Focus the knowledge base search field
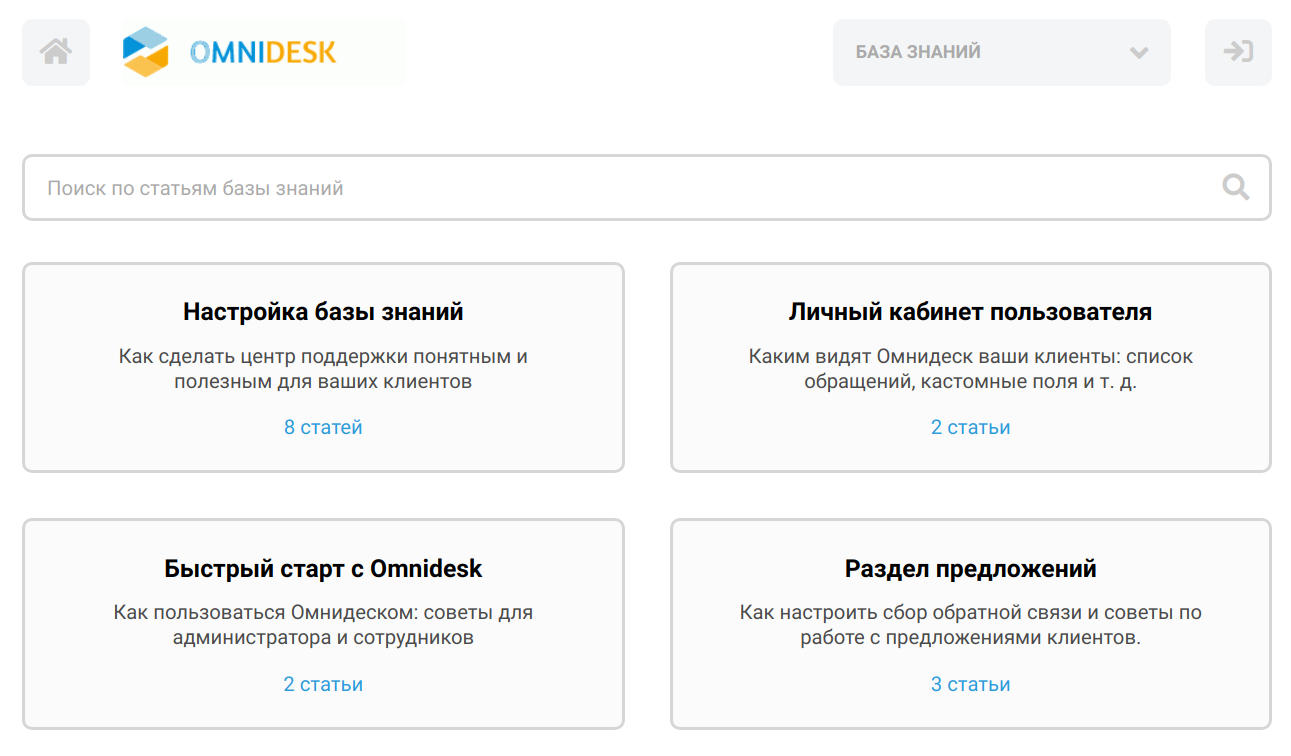The height and width of the screenshot is (756, 1291). [646, 187]
